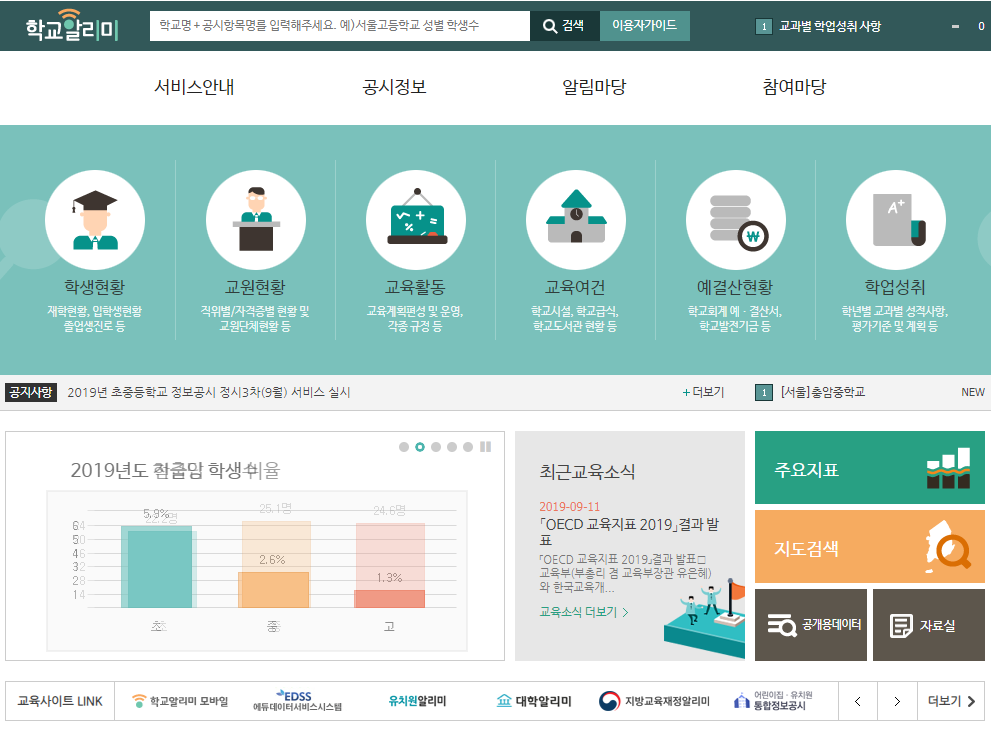The height and width of the screenshot is (731, 991).
Task: Select the 교육활동 chalkboard icon
Action: pos(415,220)
